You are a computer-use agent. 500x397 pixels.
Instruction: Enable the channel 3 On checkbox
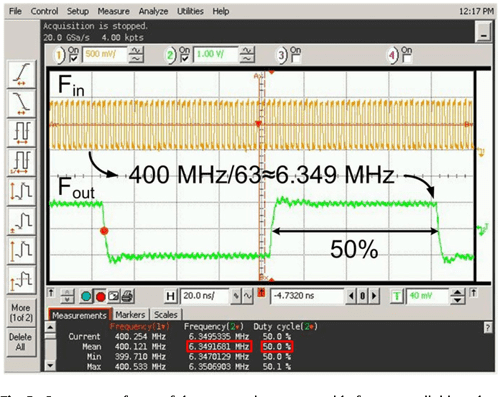295,59
